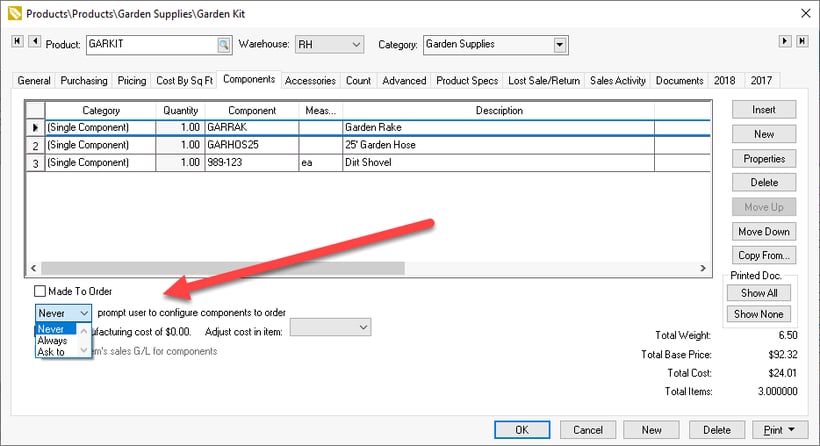The width and height of the screenshot is (820, 446).
Task: Click next record navigation arrow
Action: pos(785,41)
